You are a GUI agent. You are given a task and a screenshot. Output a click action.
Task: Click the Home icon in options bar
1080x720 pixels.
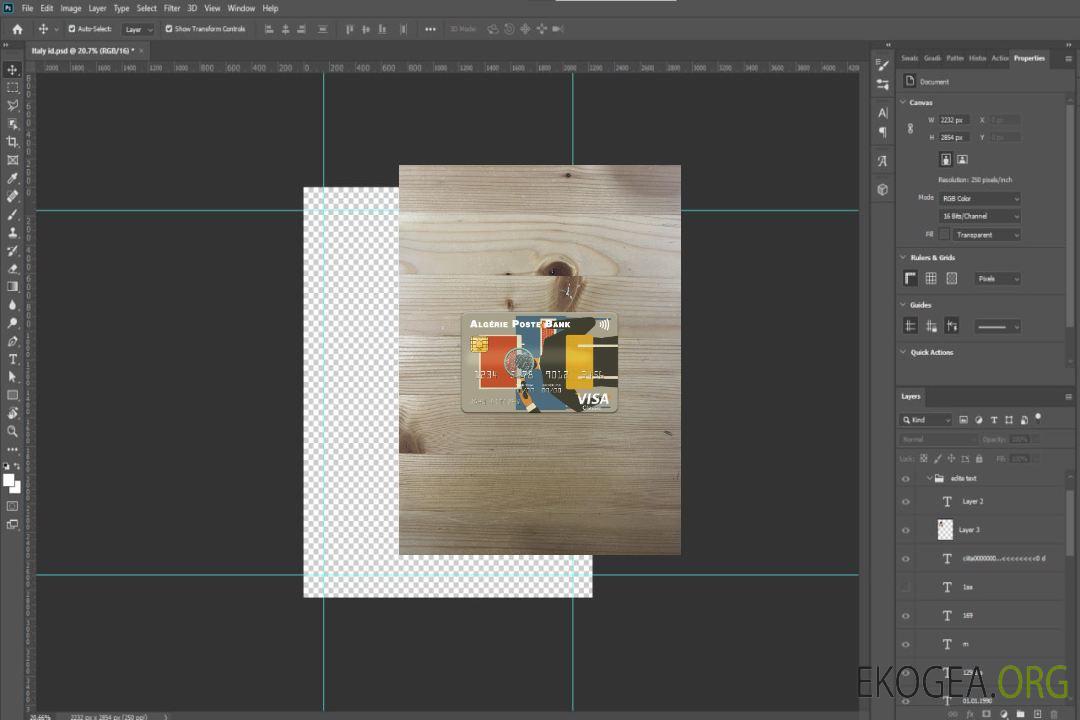click(x=17, y=29)
